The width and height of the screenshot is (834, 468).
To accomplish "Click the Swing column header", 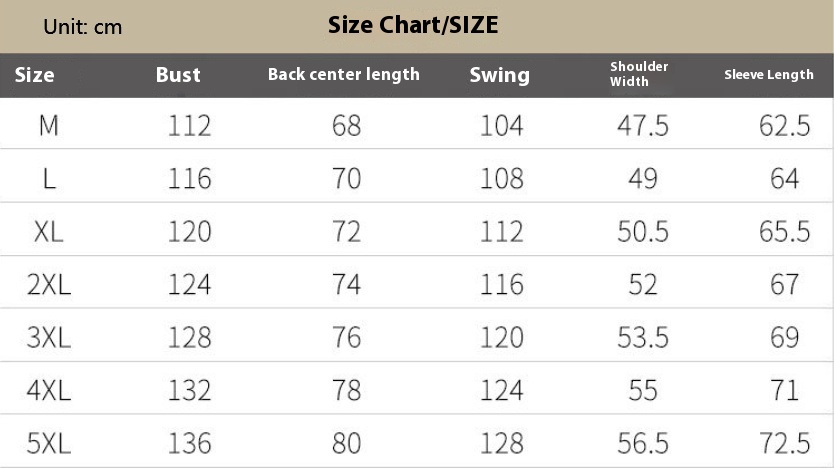I will [x=499, y=76].
